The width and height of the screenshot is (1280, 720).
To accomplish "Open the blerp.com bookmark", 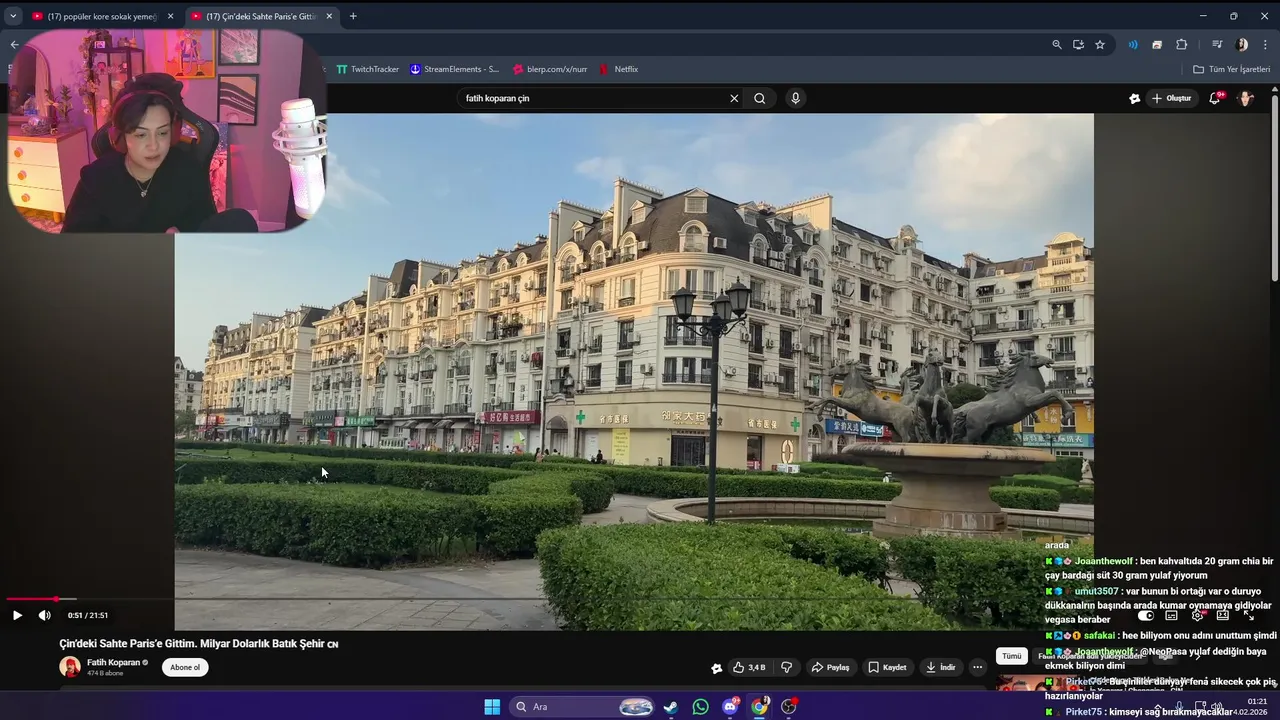I will 550,69.
